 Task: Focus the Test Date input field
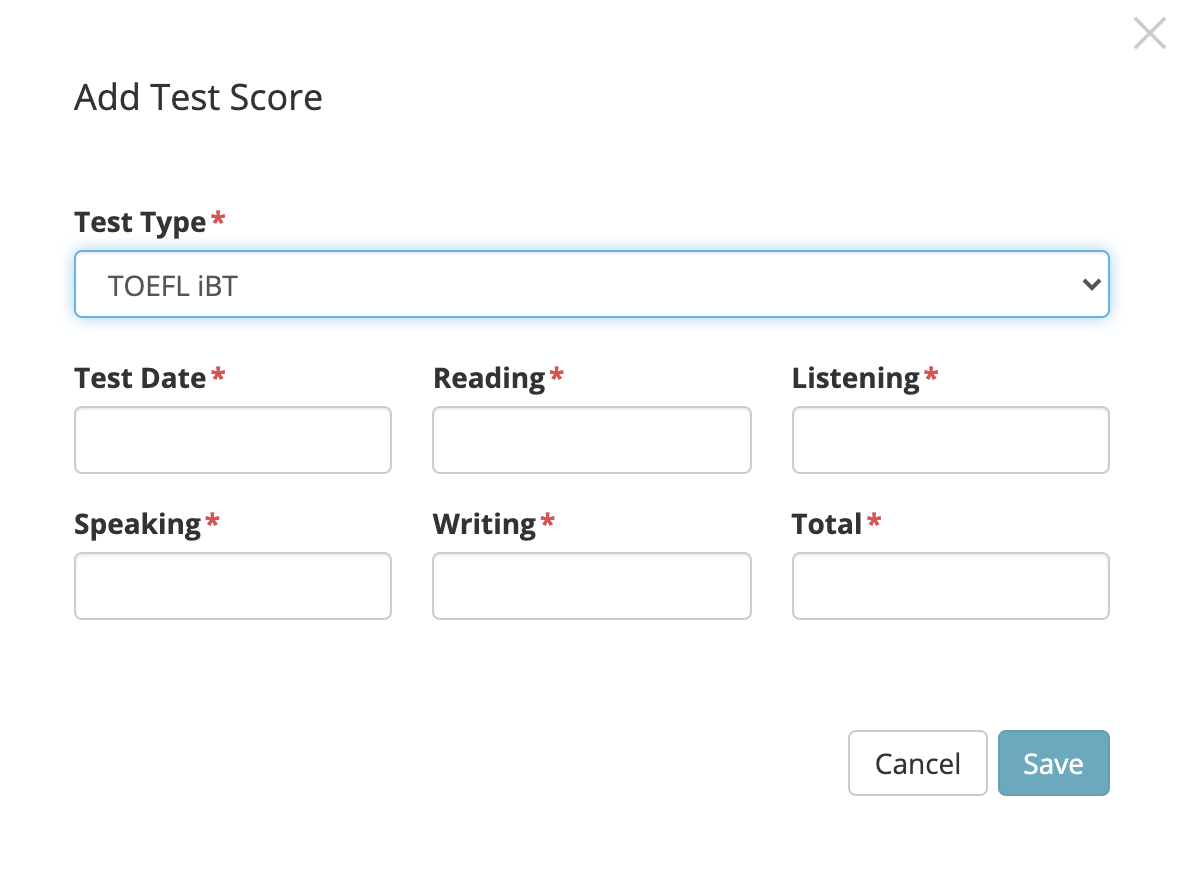click(233, 440)
